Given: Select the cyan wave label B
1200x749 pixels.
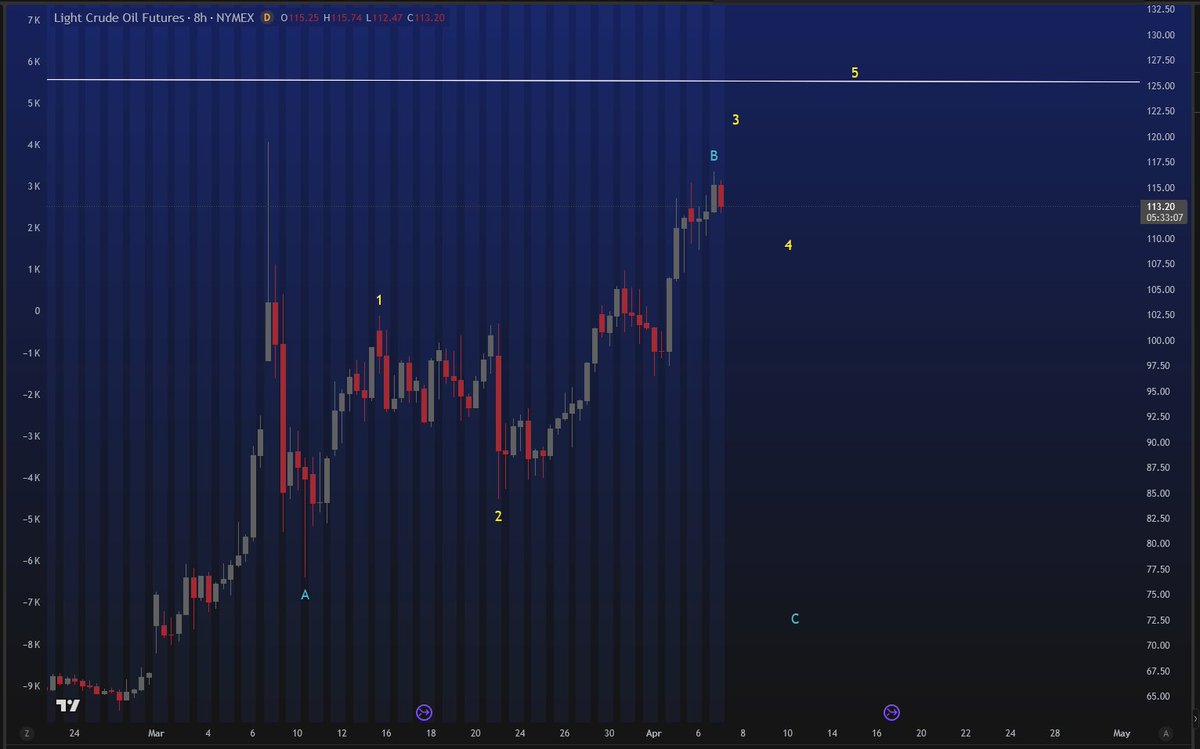Looking at the screenshot, I should (x=714, y=156).
